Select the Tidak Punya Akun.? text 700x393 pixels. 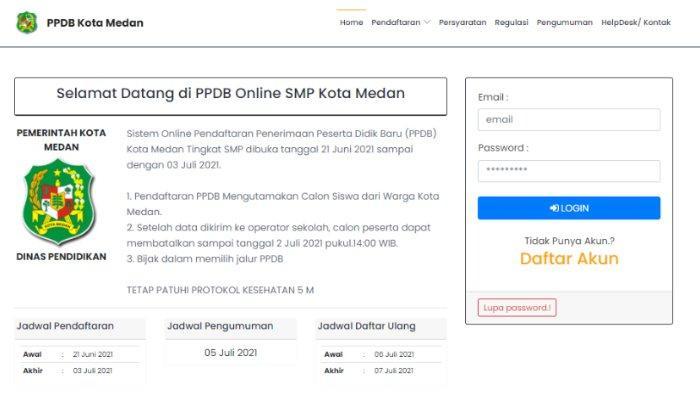569,241
